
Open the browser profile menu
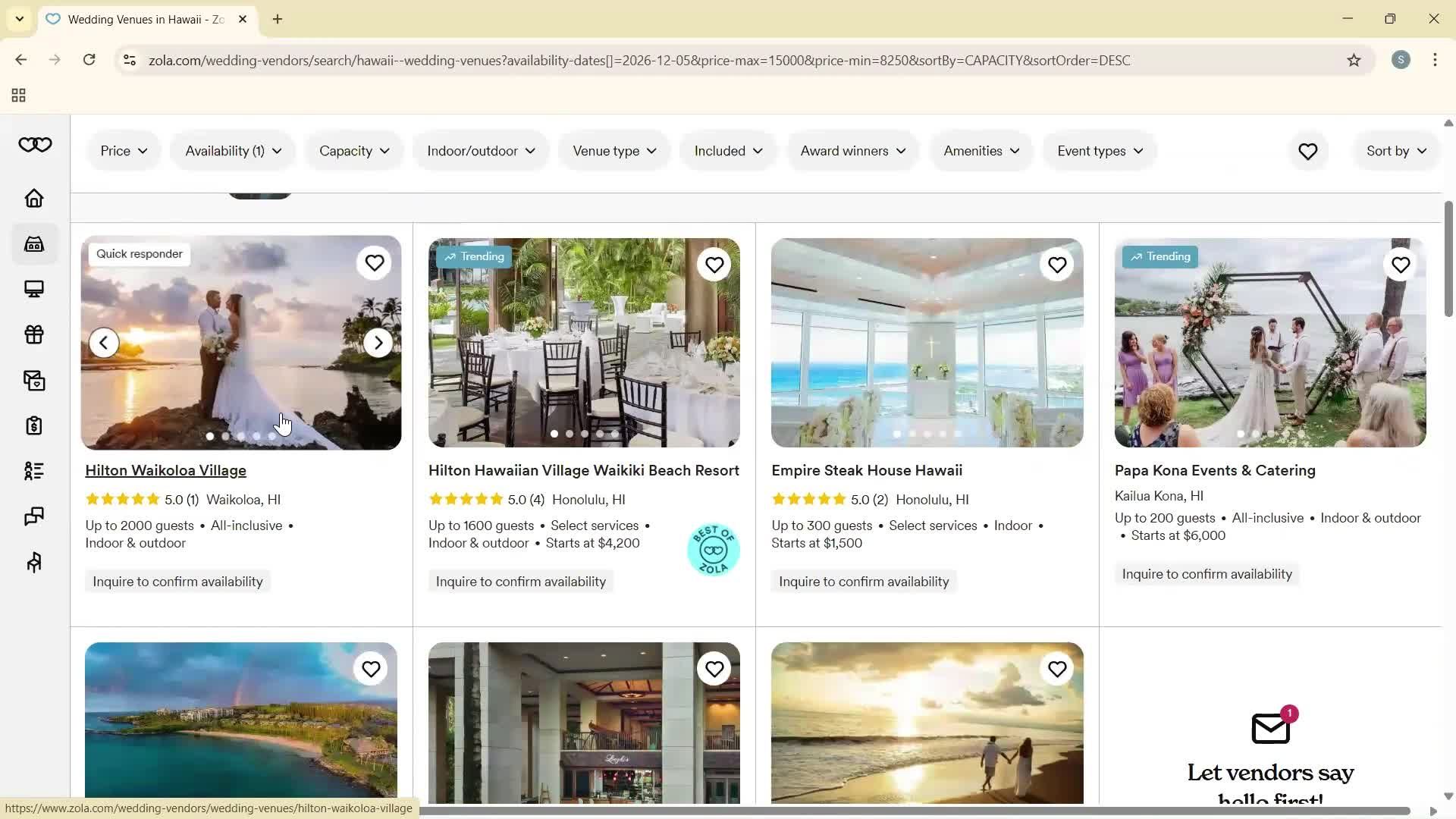pyautogui.click(x=1401, y=60)
